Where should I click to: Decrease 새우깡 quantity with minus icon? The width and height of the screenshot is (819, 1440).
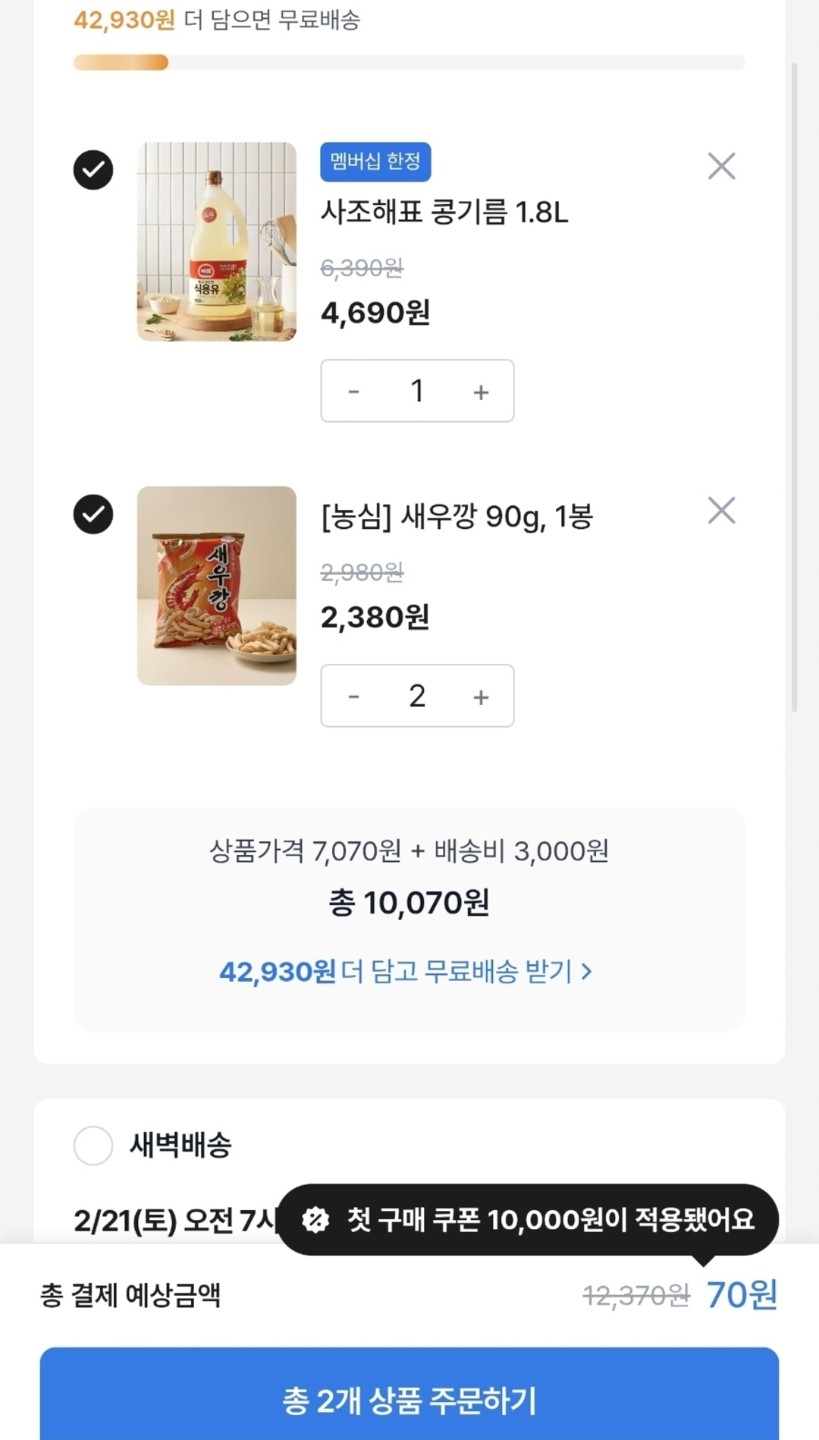353,697
